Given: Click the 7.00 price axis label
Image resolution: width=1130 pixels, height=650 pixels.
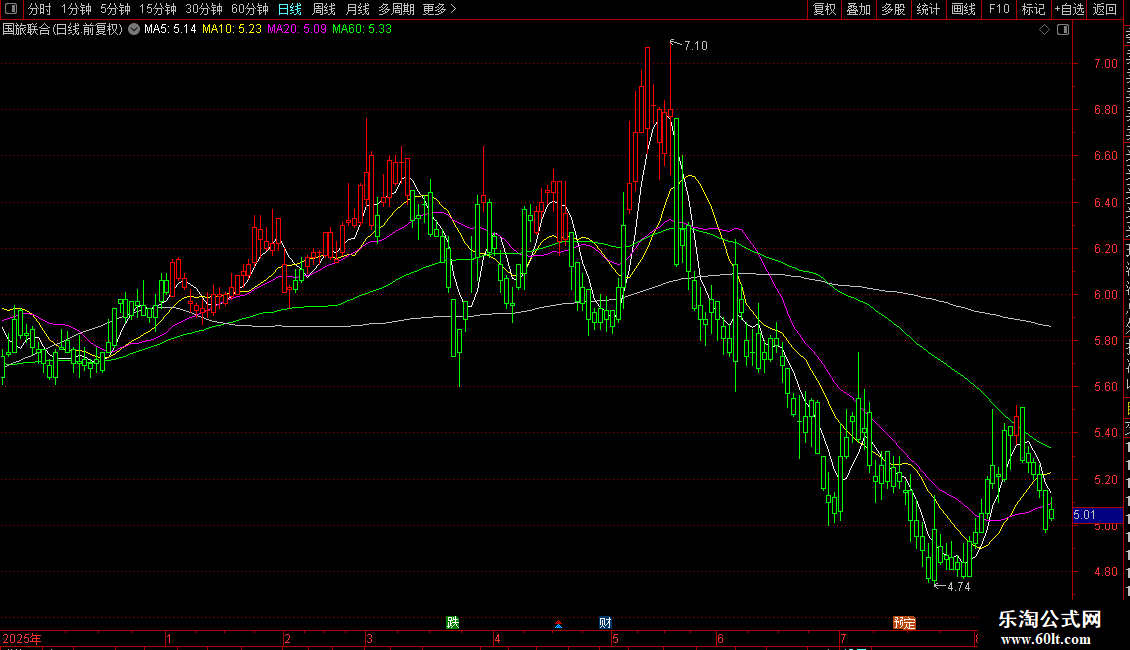Looking at the screenshot, I should point(1105,64).
